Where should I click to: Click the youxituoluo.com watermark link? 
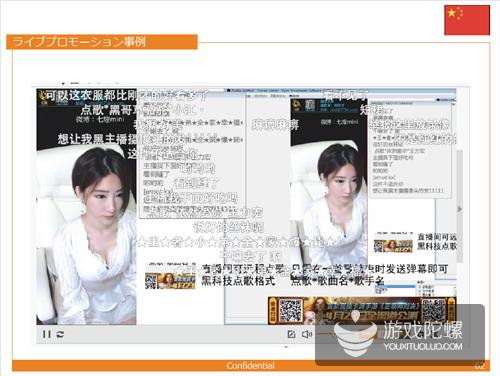click(423, 347)
